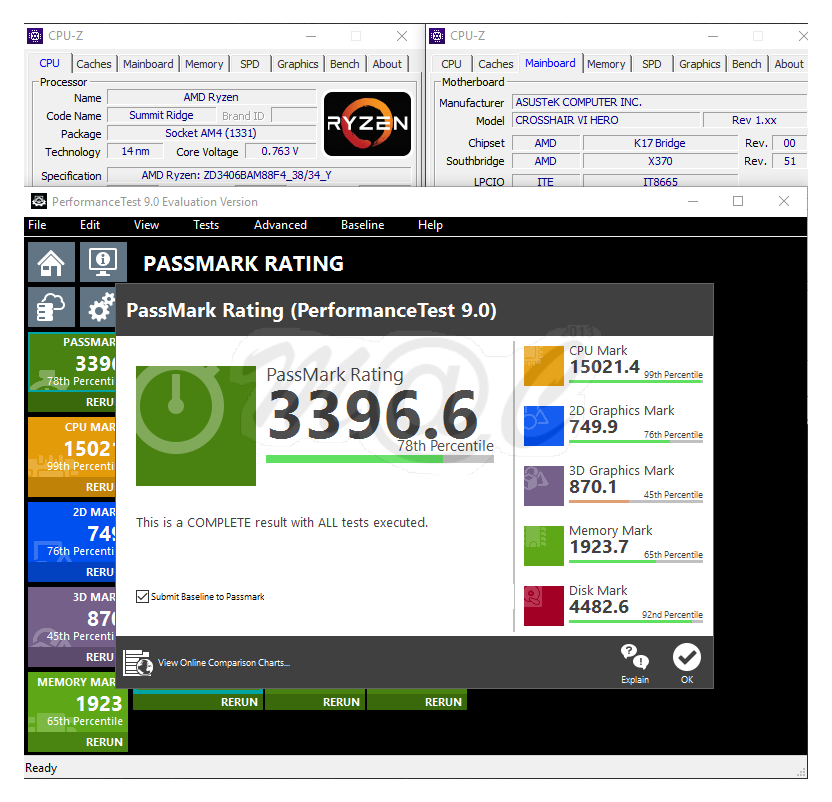Viewport: 832px width, 802px height.
Task: Click the right CPU-Z window title icon
Action: point(437,36)
